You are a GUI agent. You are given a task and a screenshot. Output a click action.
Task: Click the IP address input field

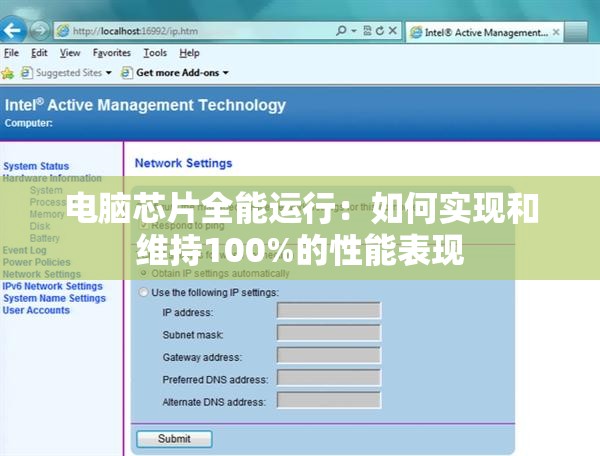click(329, 311)
